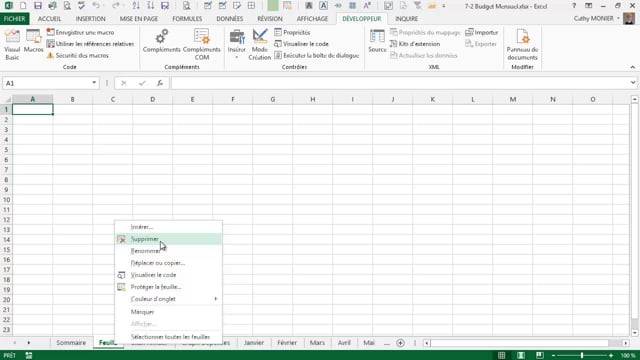
Task: Toggle Utiliser les références relatives
Action: tap(90, 44)
